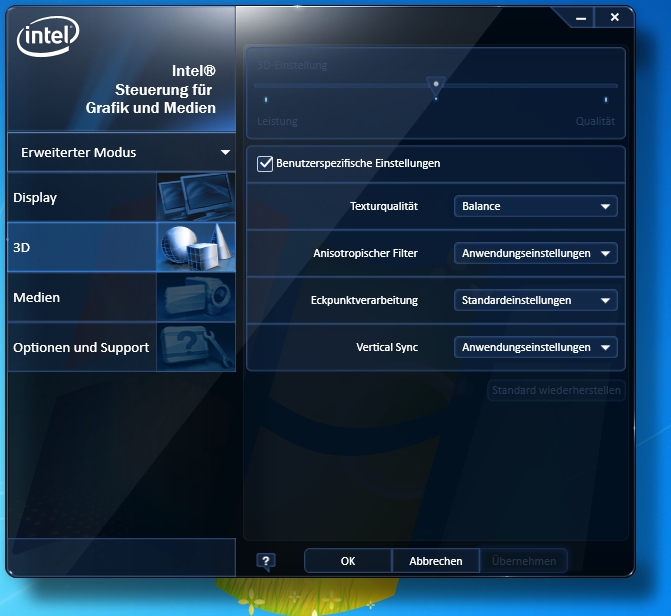Uncheck Benutzerspezifische Einstellungen checkbox
Image resolution: width=671 pixels, height=616 pixels.
click(265, 164)
